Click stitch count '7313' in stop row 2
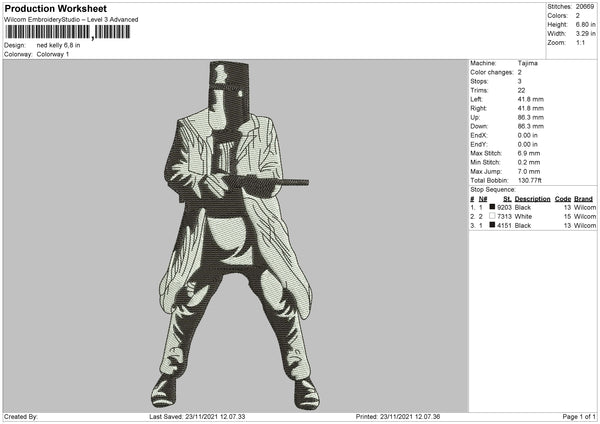600x424 pixels. coord(504,217)
